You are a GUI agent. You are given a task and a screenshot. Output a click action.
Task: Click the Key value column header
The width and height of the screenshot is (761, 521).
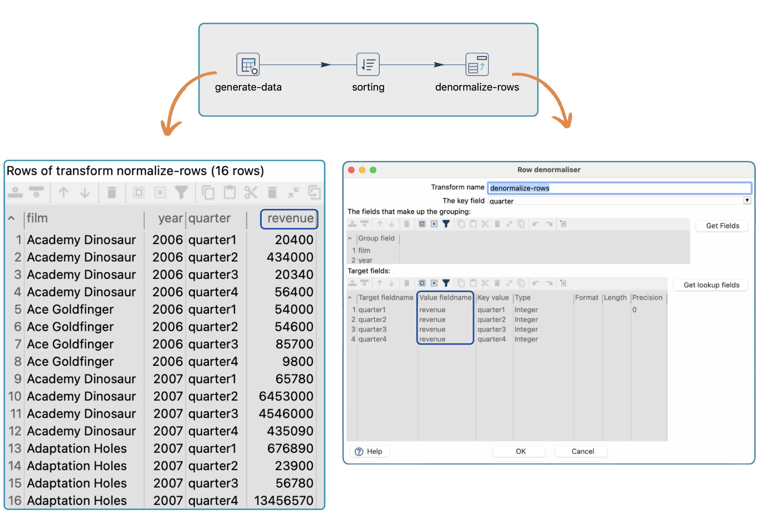(x=493, y=298)
